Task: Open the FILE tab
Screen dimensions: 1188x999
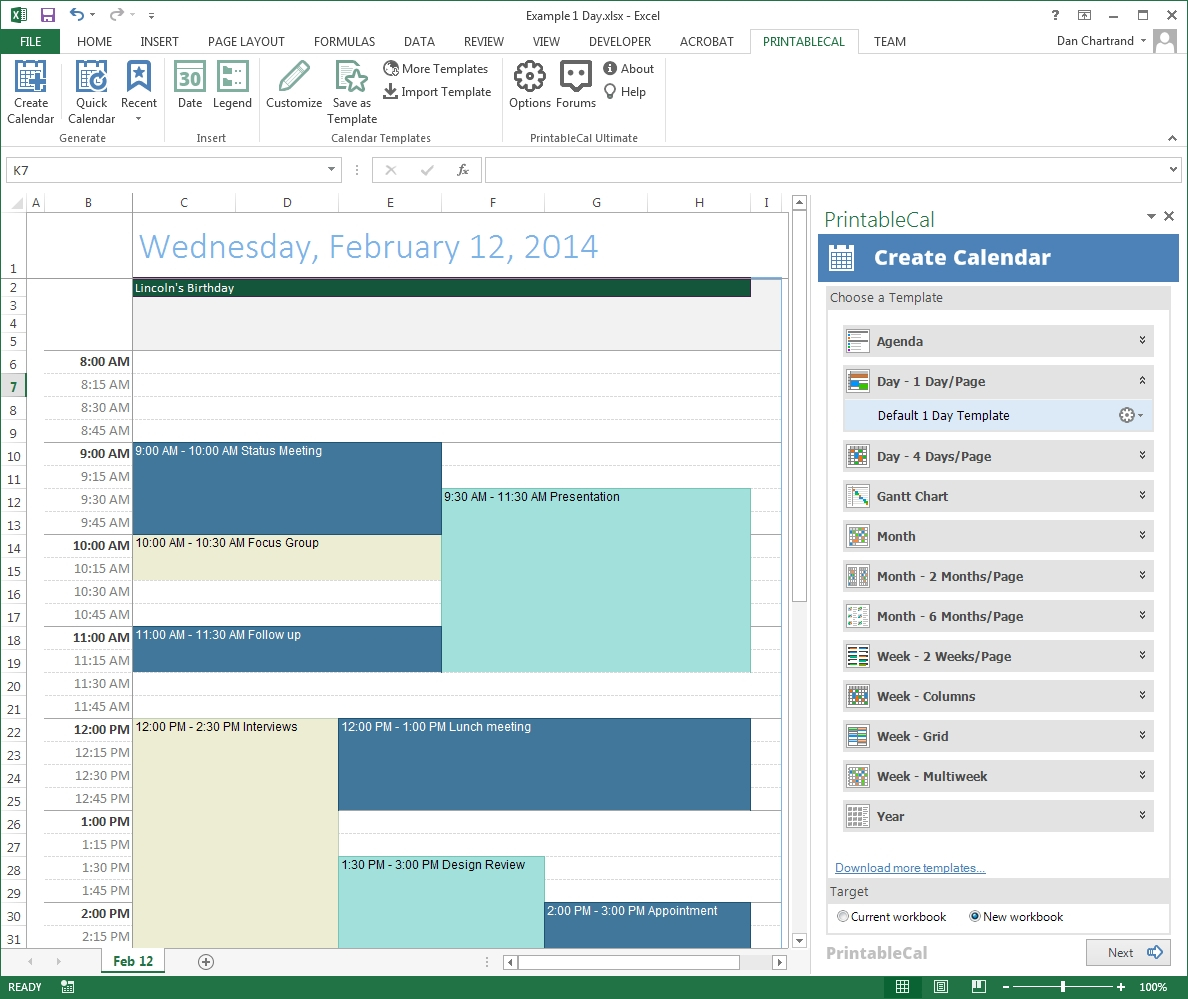Action: pyautogui.click(x=30, y=42)
